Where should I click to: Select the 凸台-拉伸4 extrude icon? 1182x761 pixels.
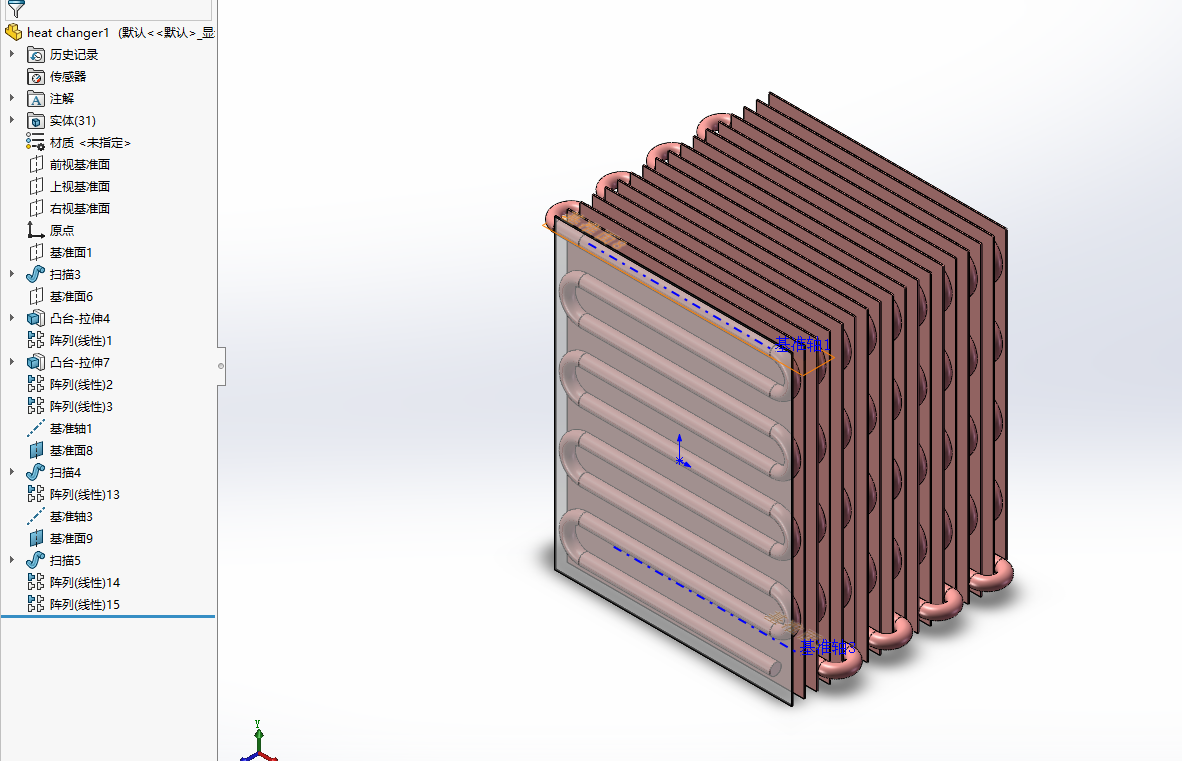(x=35, y=318)
